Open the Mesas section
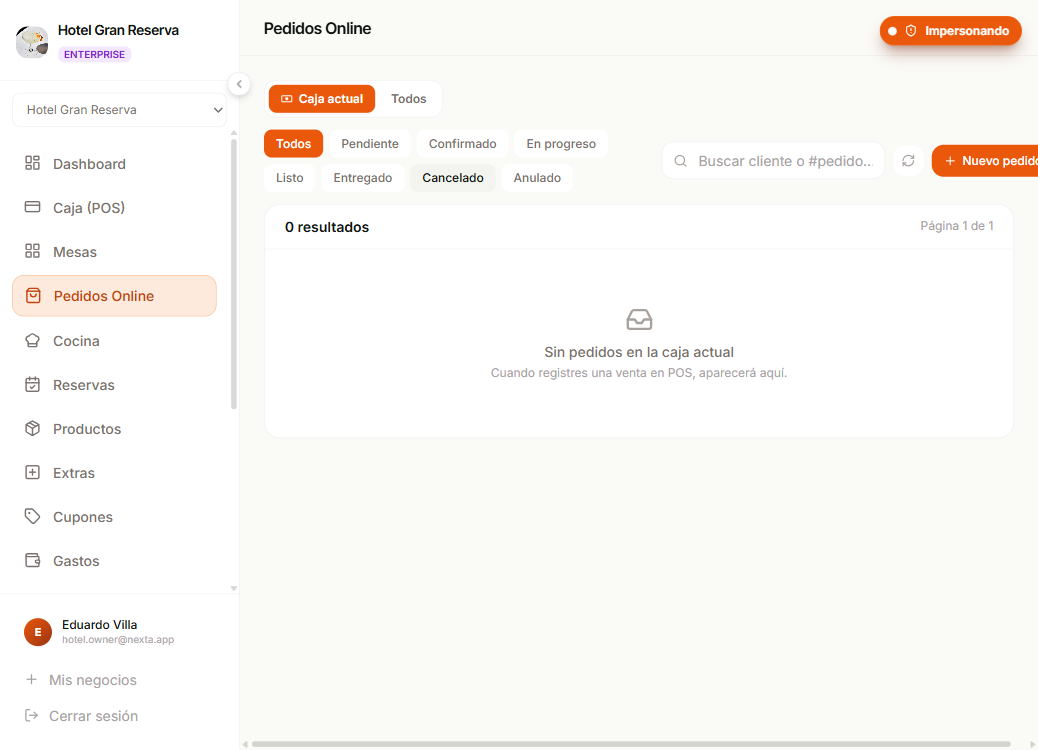Image resolution: width=1038 pixels, height=750 pixels. point(115,252)
